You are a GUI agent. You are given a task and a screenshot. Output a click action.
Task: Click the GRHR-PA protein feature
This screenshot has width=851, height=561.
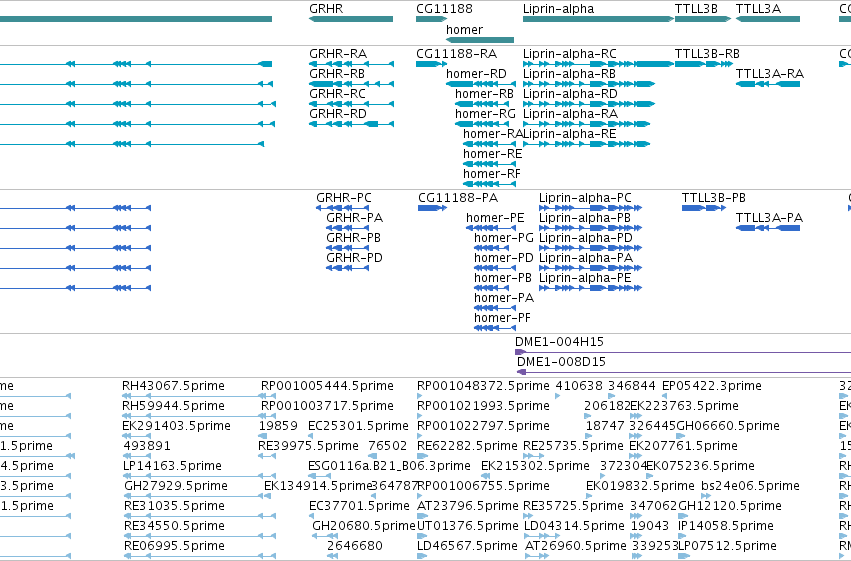tap(347, 228)
